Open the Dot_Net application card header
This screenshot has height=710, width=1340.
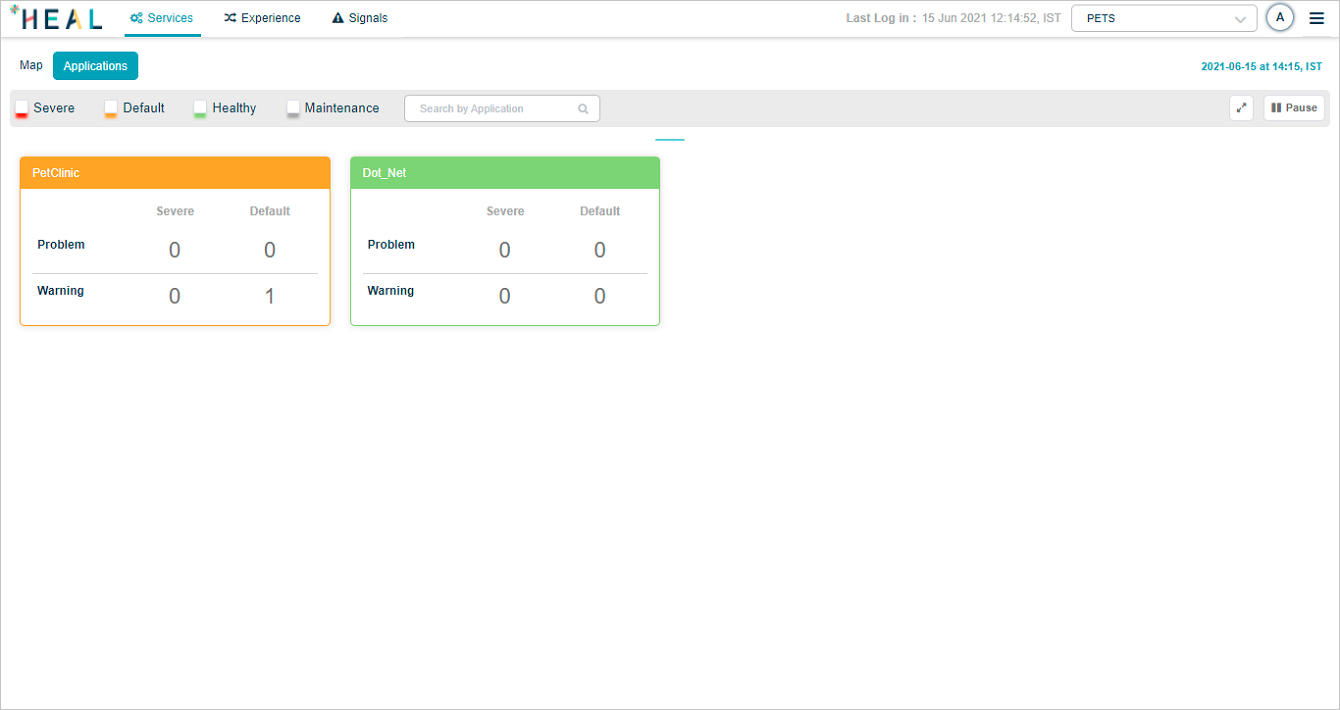point(505,173)
